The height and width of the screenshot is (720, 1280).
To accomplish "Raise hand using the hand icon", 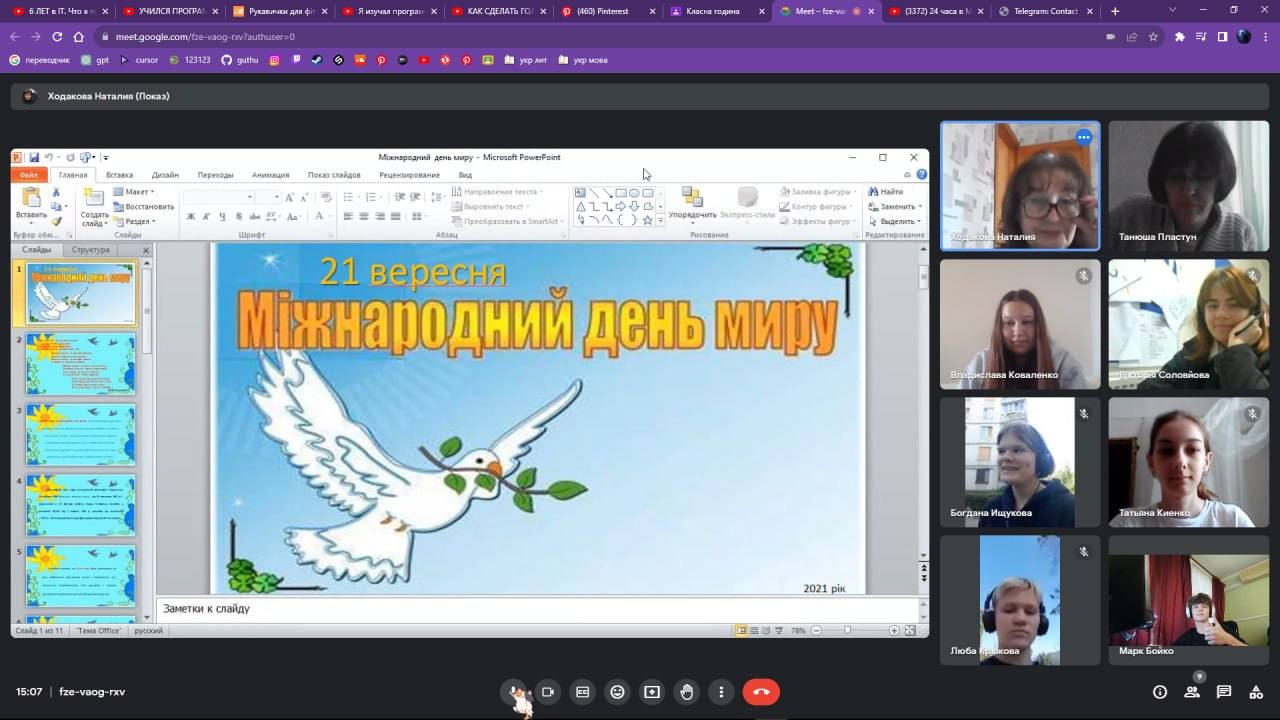I will pyautogui.click(x=687, y=692).
